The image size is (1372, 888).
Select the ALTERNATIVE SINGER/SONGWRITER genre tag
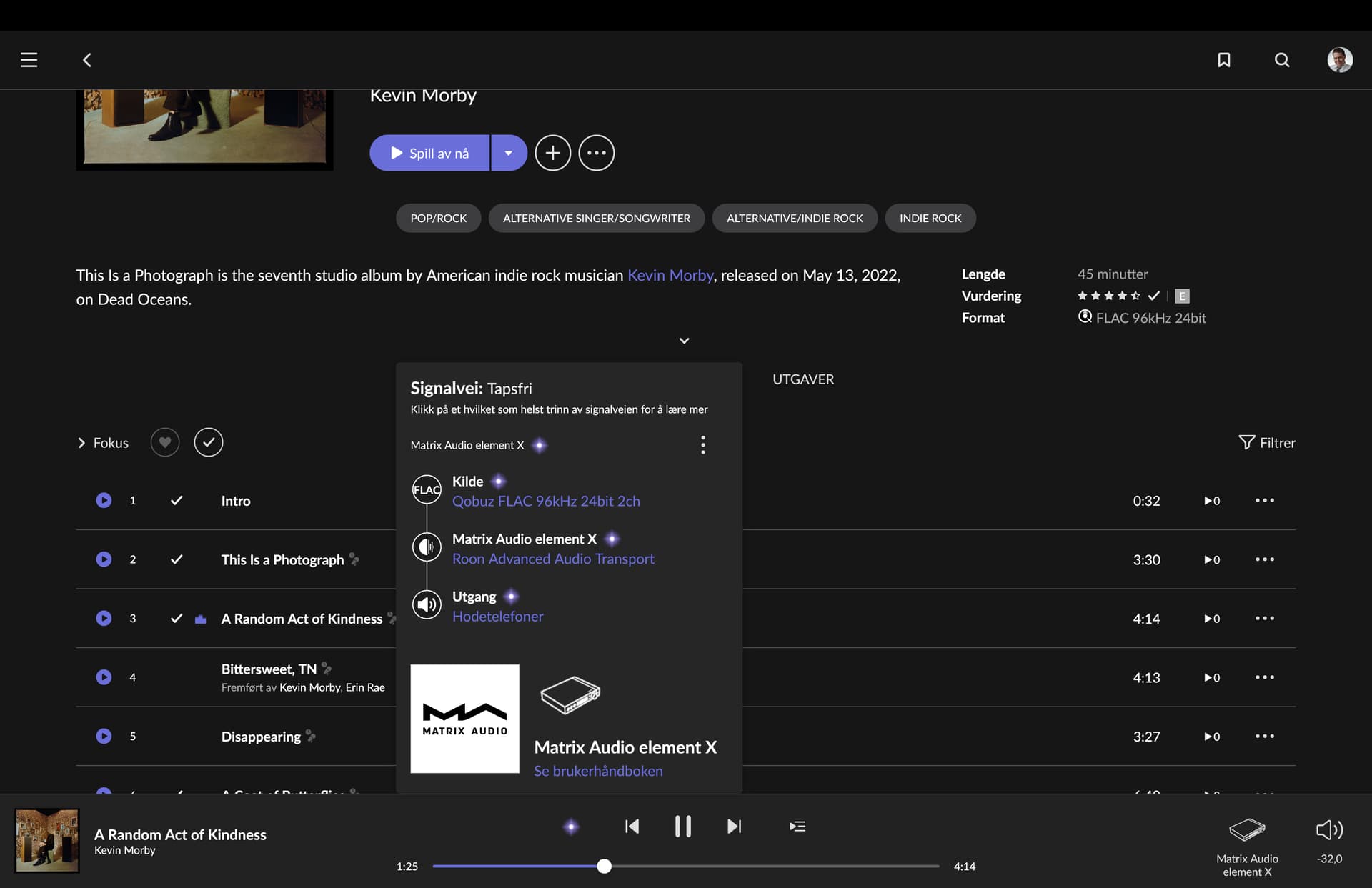coord(596,218)
